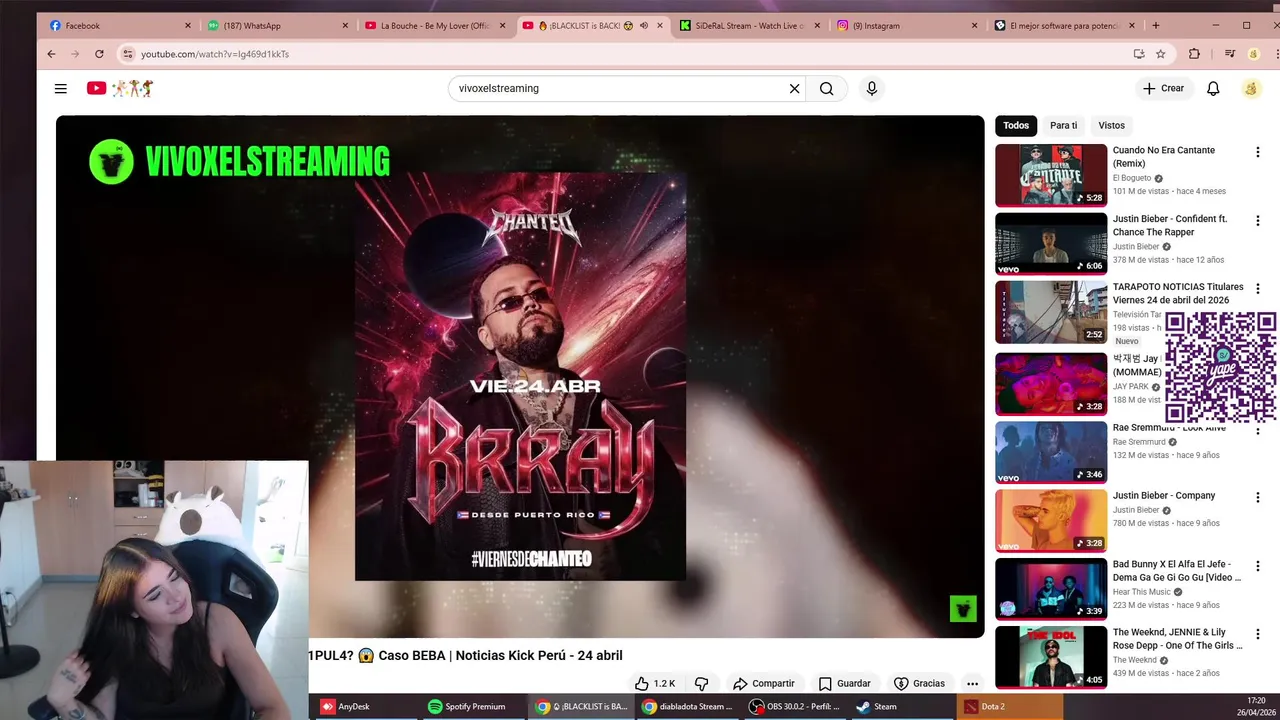Open options menu for Justin Bieber Company
Viewport: 1280px width, 720px height.
pyautogui.click(x=1257, y=497)
